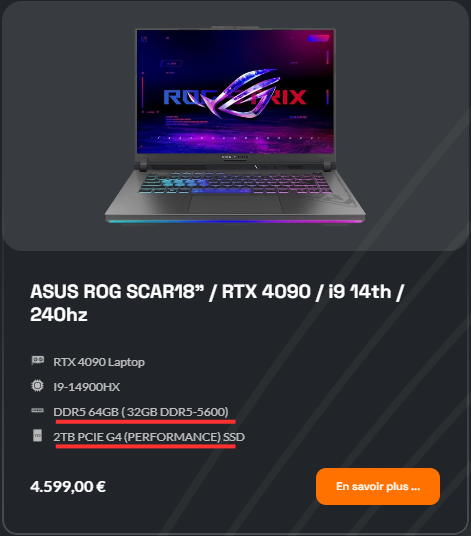Click the '240hz' text in the product title
This screenshot has width=471, height=536.
tap(59, 314)
